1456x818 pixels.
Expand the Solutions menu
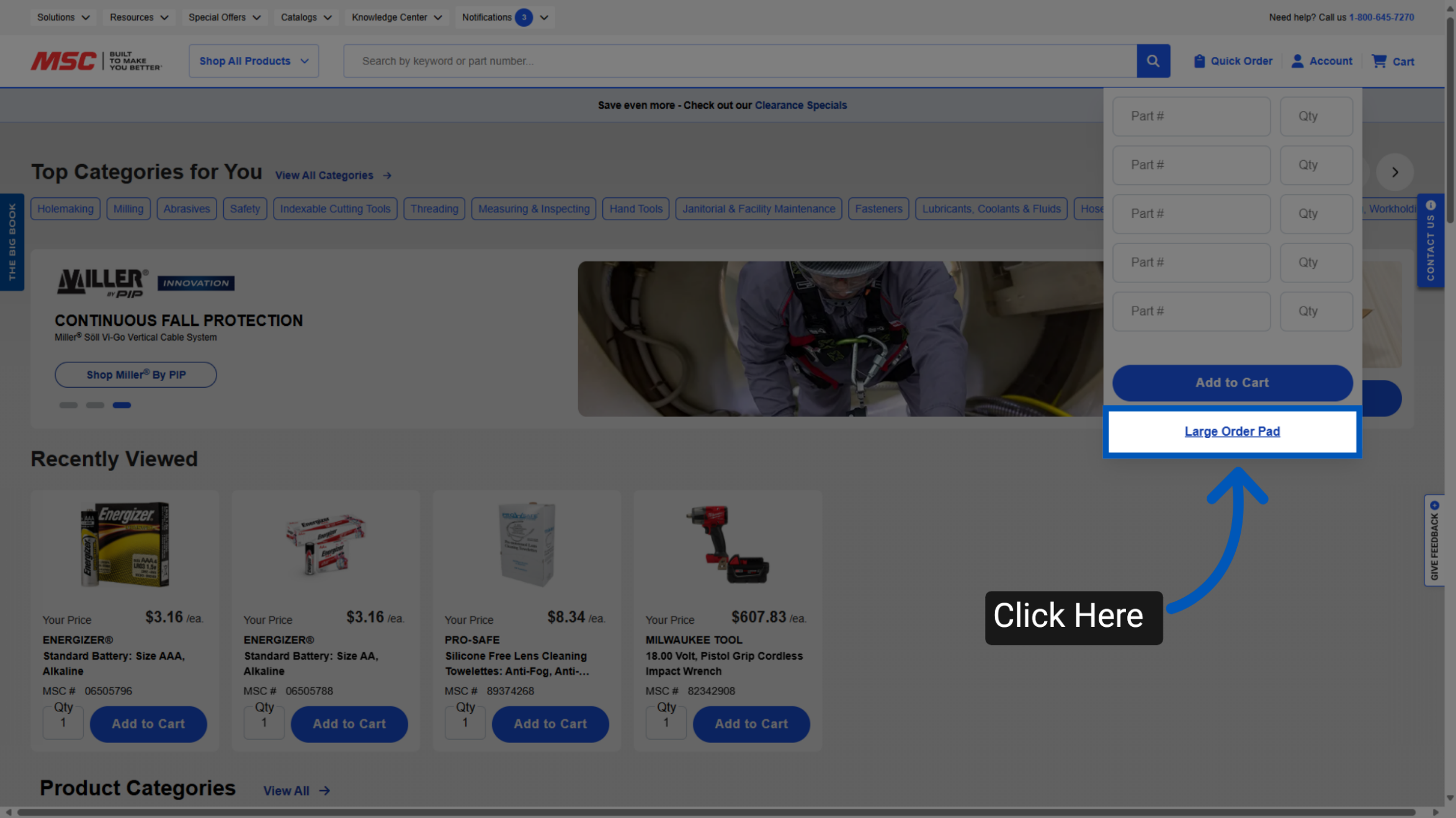pos(63,17)
